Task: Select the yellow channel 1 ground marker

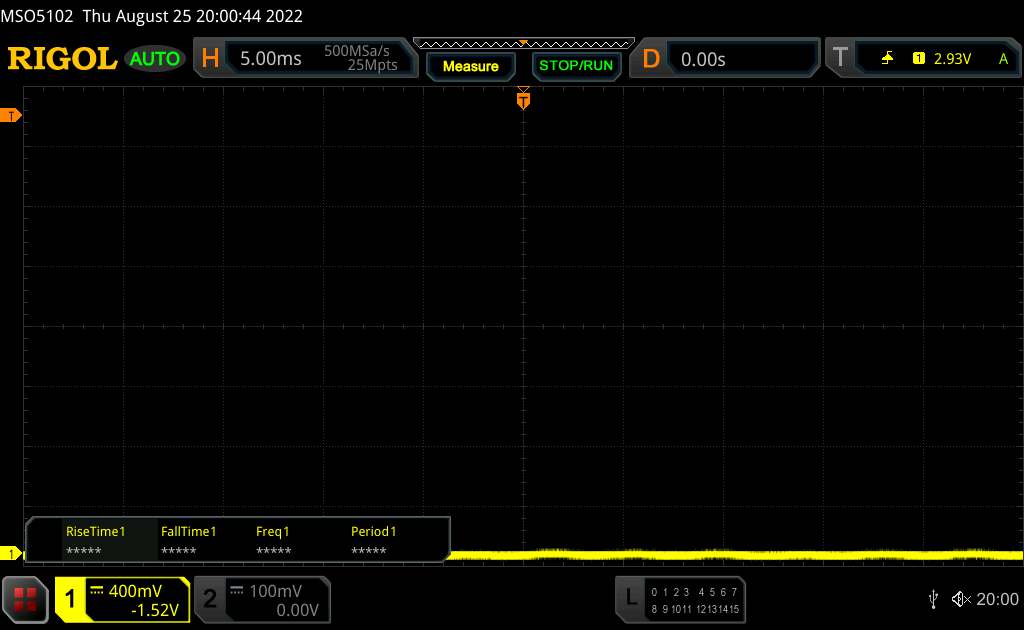Action: point(10,554)
